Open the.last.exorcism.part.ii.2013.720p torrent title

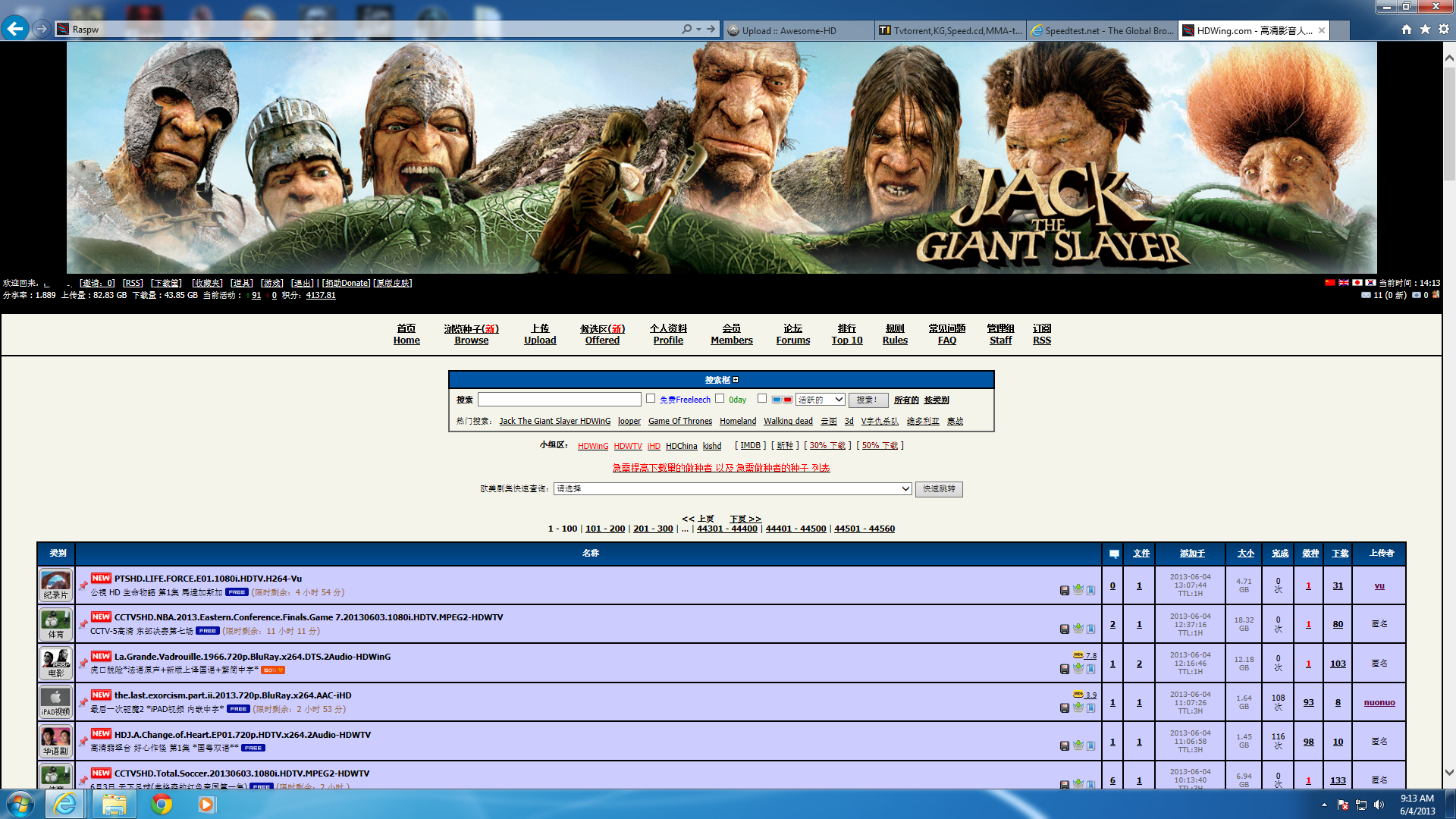tap(233, 695)
